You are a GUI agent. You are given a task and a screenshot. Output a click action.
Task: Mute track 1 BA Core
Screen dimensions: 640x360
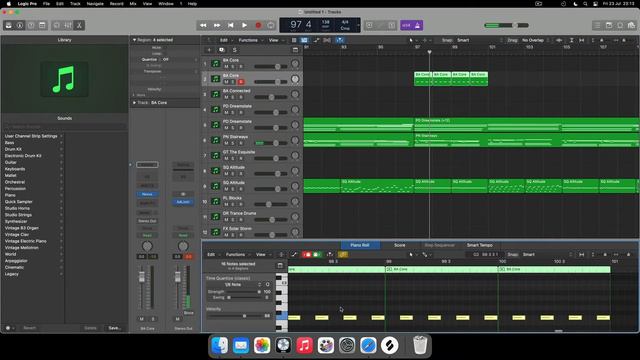click(x=226, y=67)
